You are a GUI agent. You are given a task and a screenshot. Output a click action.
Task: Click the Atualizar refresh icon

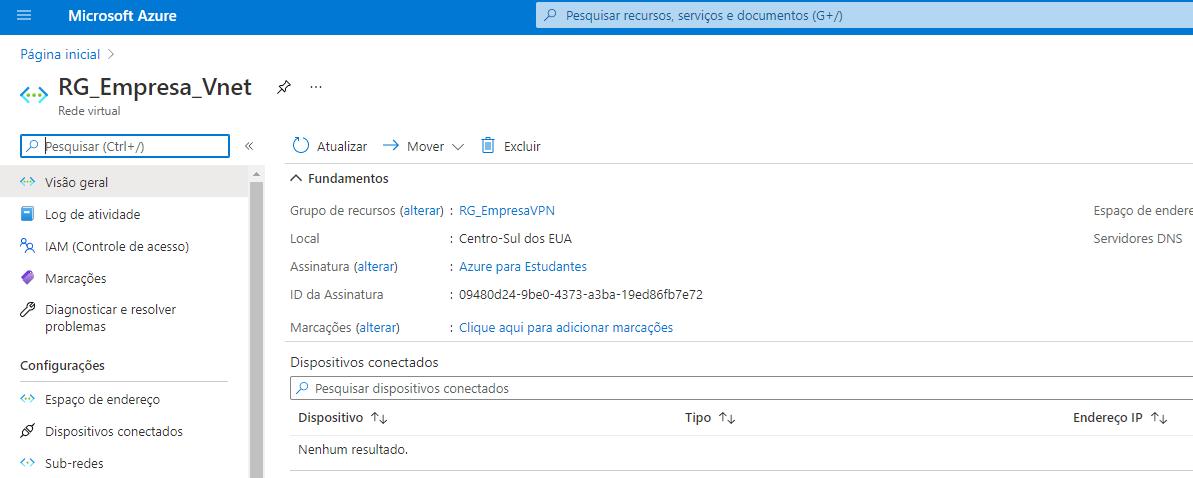[301, 145]
